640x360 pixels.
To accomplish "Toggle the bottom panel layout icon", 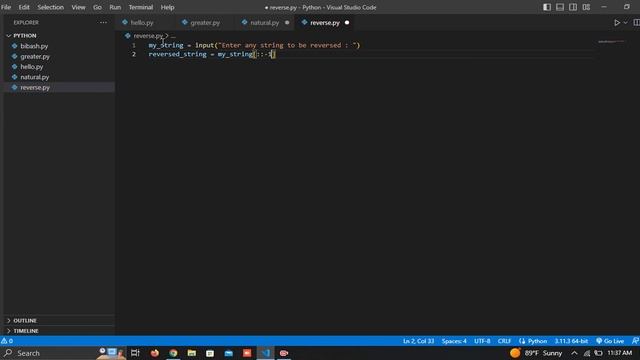I will coord(560,7).
